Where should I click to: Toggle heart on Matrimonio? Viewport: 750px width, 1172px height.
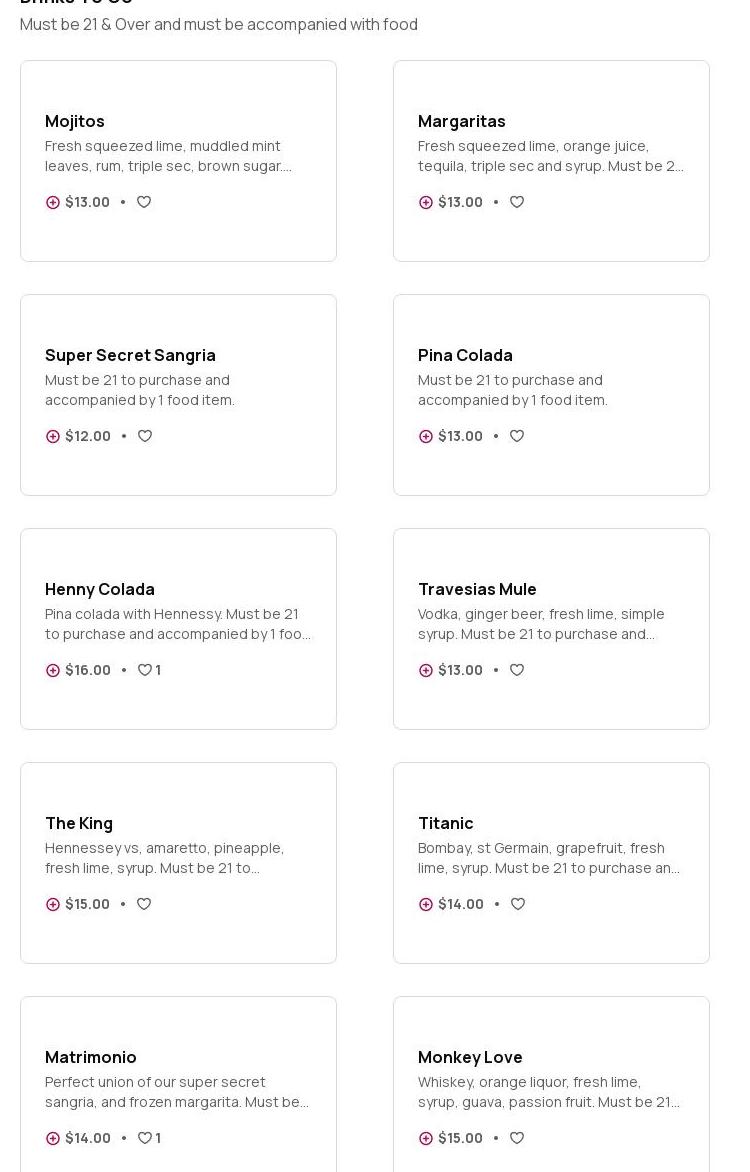coord(145,1138)
